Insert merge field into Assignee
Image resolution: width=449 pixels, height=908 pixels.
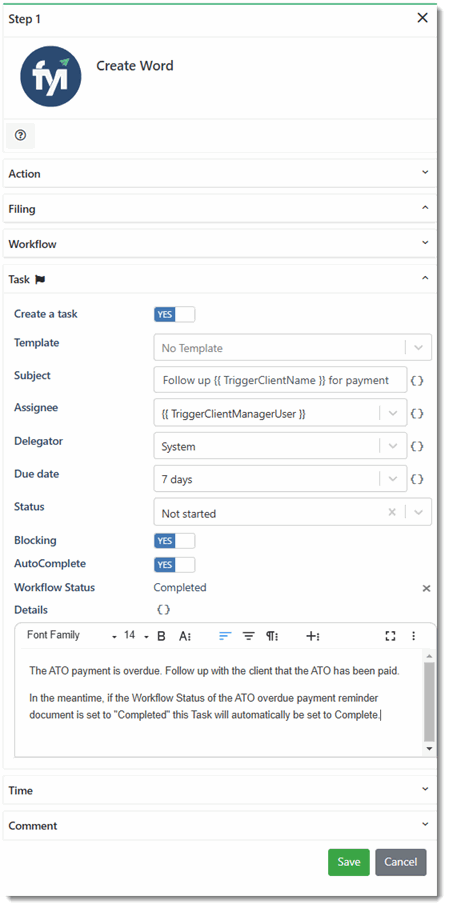tap(417, 413)
